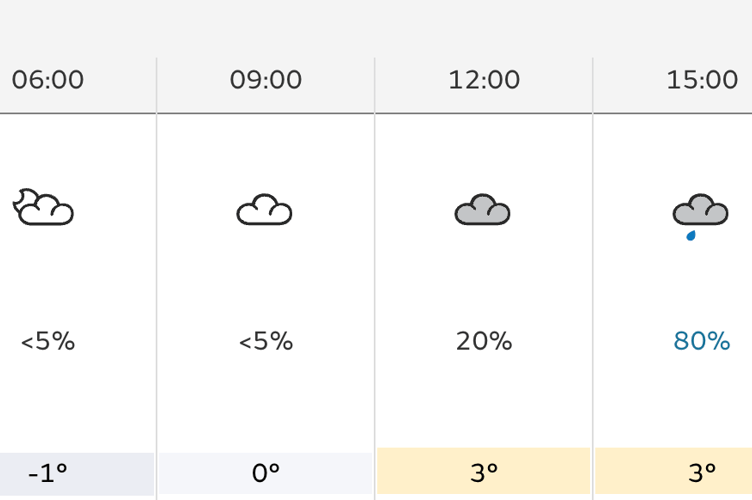The height and width of the screenshot is (500, 752).
Task: Select the white cloud icon under 09:00
Action: [264, 209]
